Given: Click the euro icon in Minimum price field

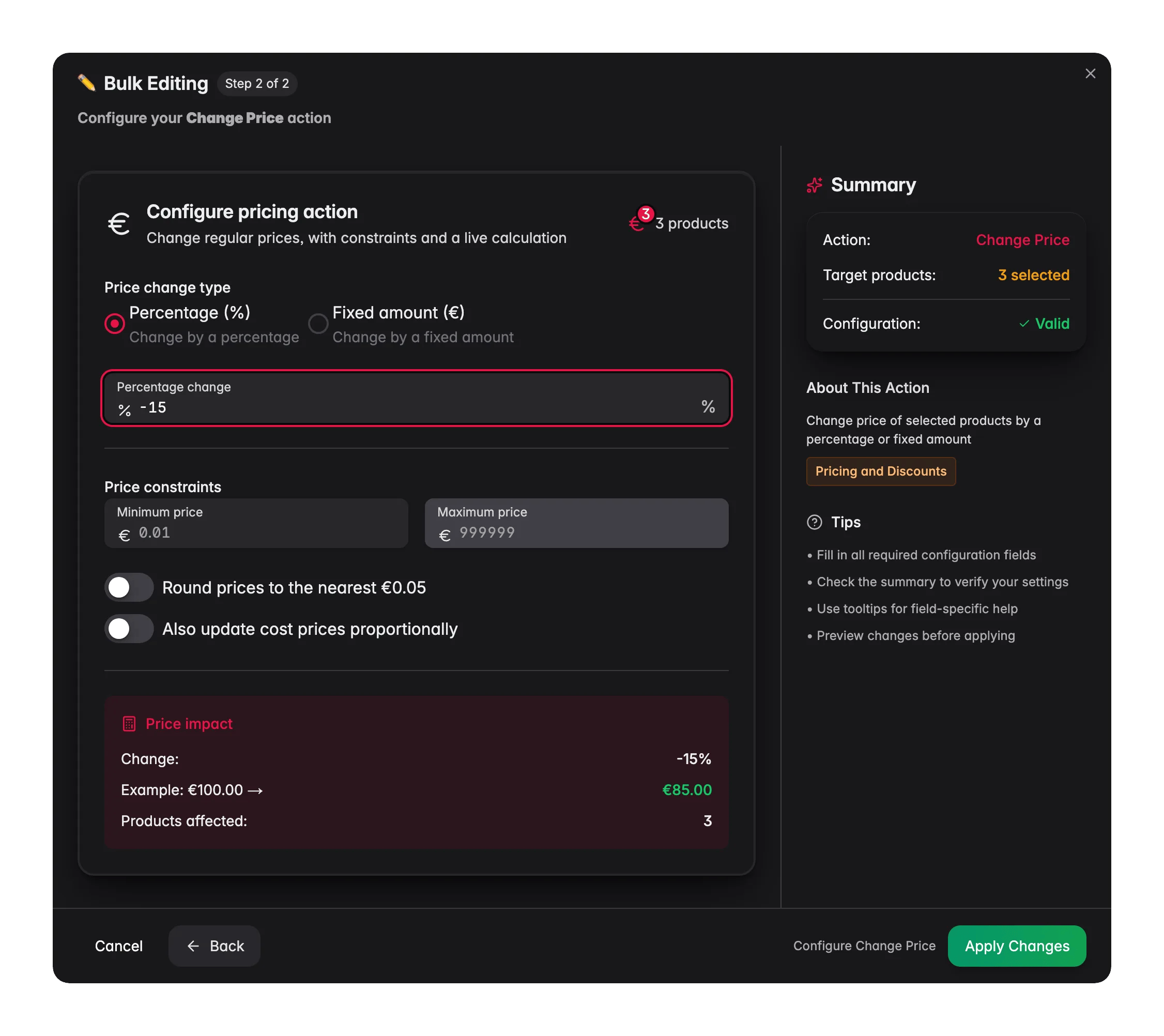Looking at the screenshot, I should tap(124, 536).
